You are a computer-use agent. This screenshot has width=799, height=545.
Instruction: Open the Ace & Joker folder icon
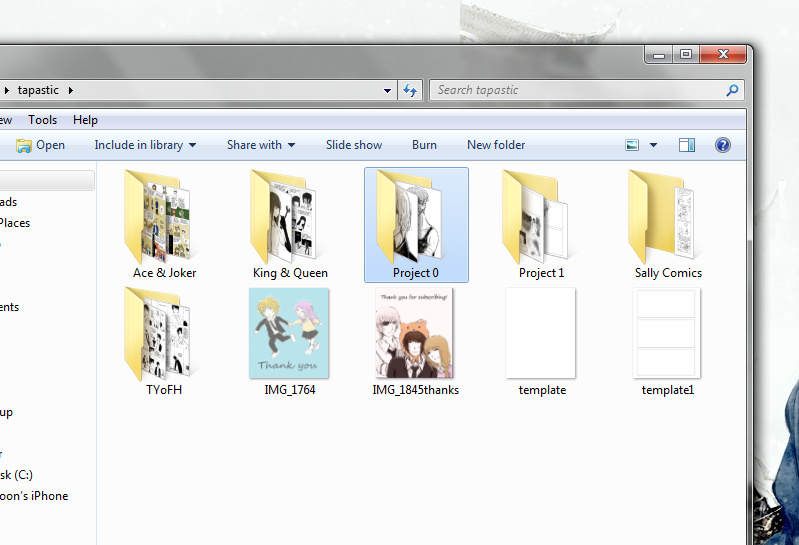pyautogui.click(x=158, y=216)
